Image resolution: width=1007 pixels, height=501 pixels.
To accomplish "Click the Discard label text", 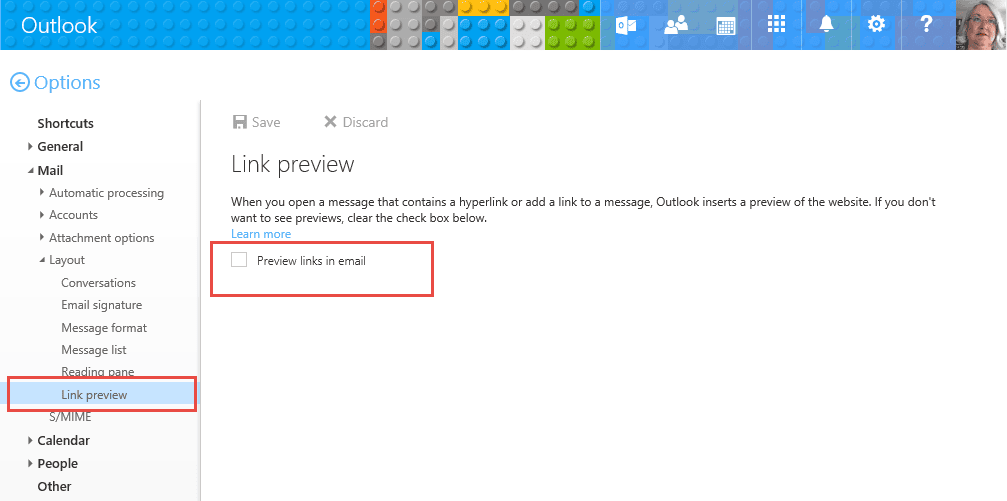I will [x=365, y=122].
